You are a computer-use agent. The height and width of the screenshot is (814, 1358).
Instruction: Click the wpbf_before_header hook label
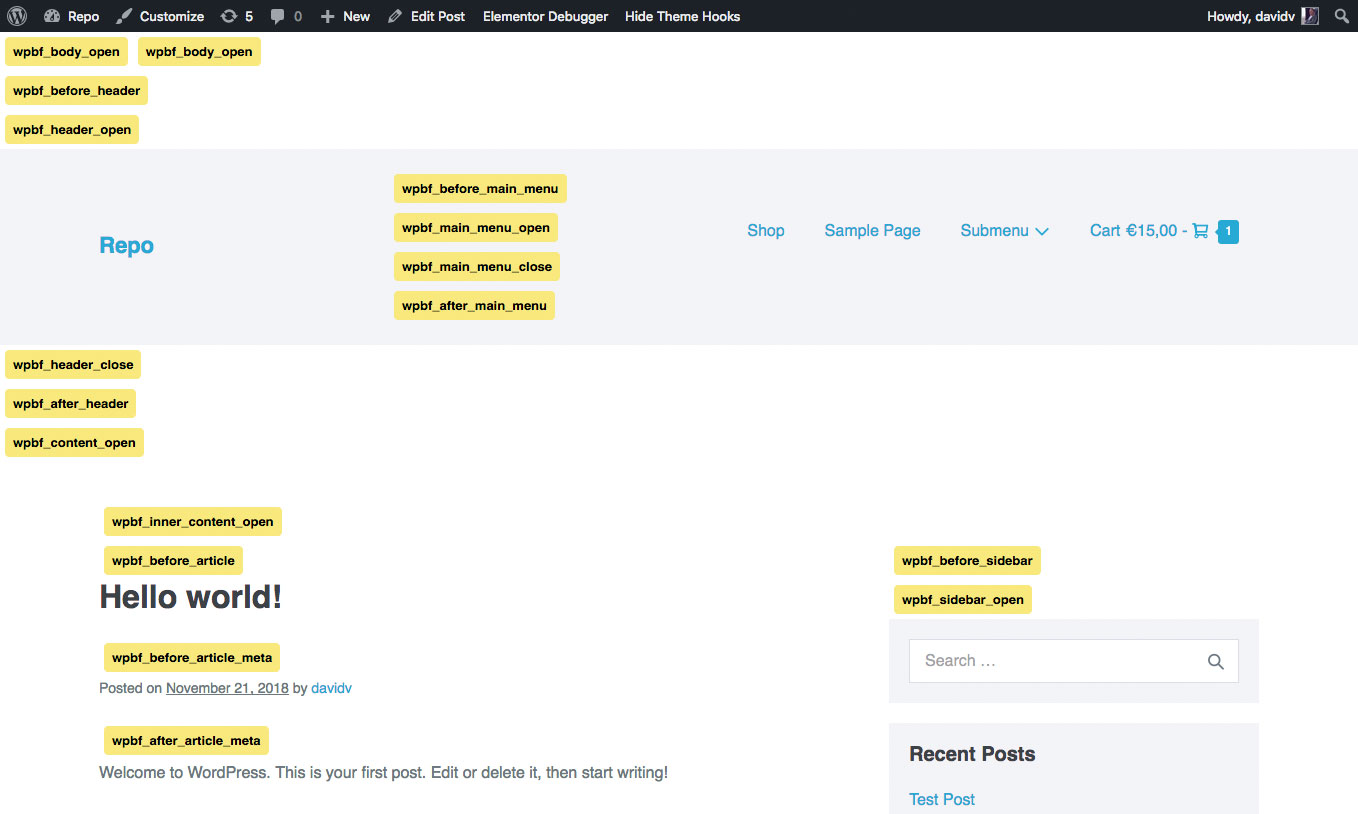click(77, 90)
